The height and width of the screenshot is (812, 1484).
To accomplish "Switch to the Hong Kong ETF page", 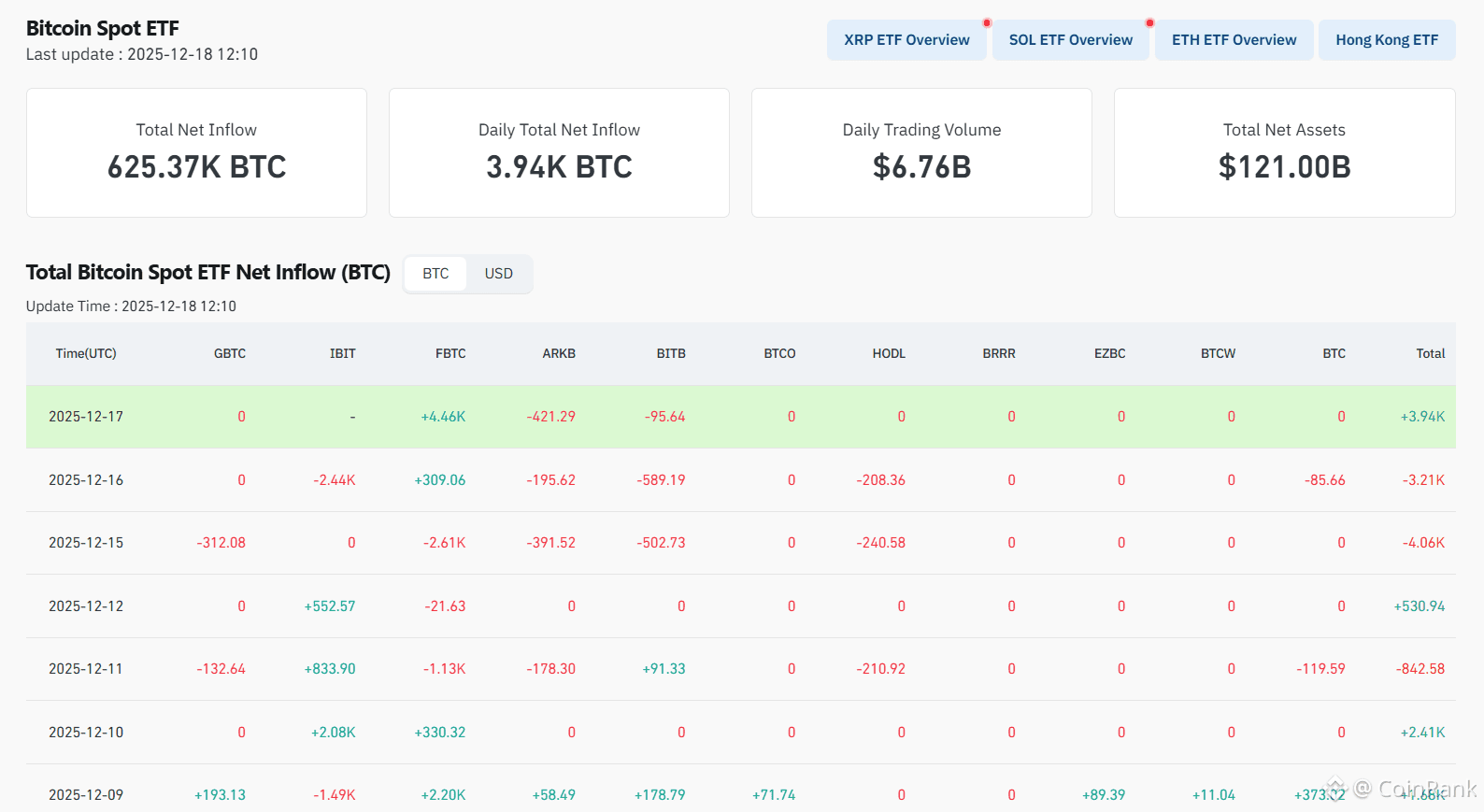I will (x=1386, y=40).
